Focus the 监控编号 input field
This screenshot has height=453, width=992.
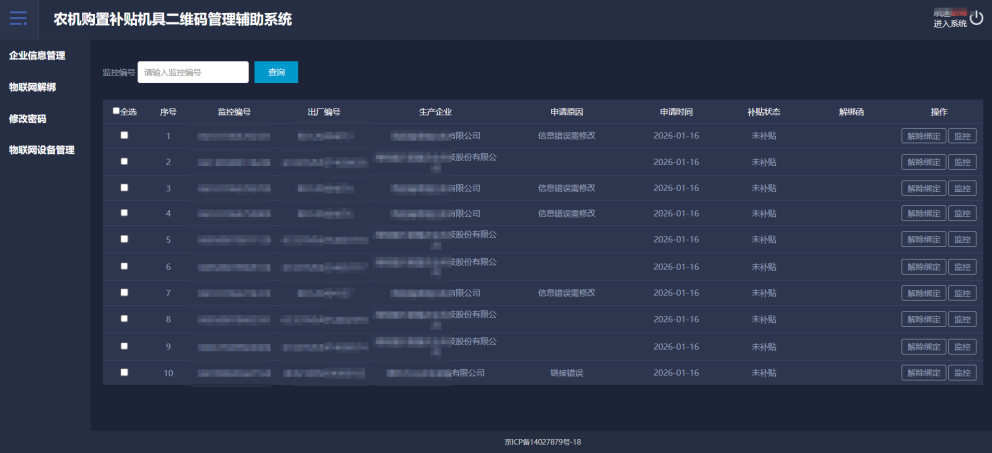[x=192, y=72]
